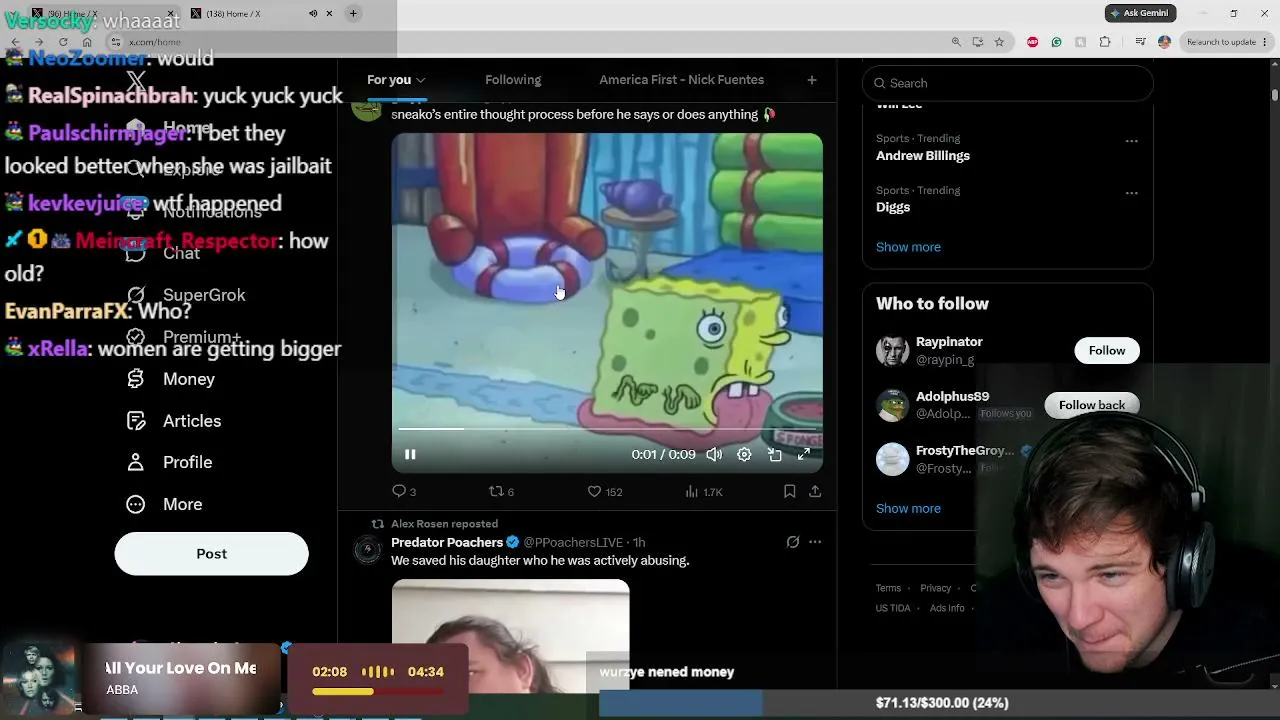Screen dimensions: 1280x720
Task: Show more trends
Action: click(x=908, y=247)
